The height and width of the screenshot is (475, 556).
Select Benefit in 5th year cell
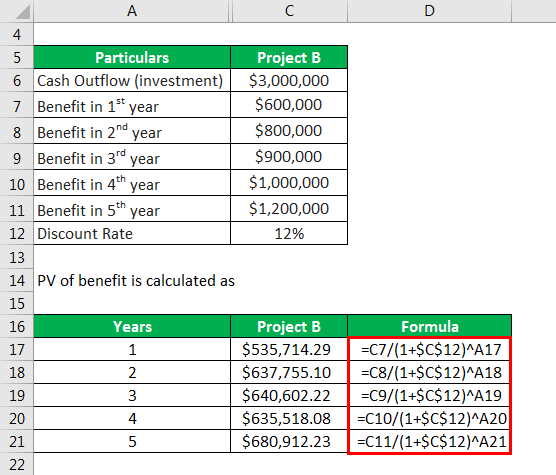coord(132,209)
